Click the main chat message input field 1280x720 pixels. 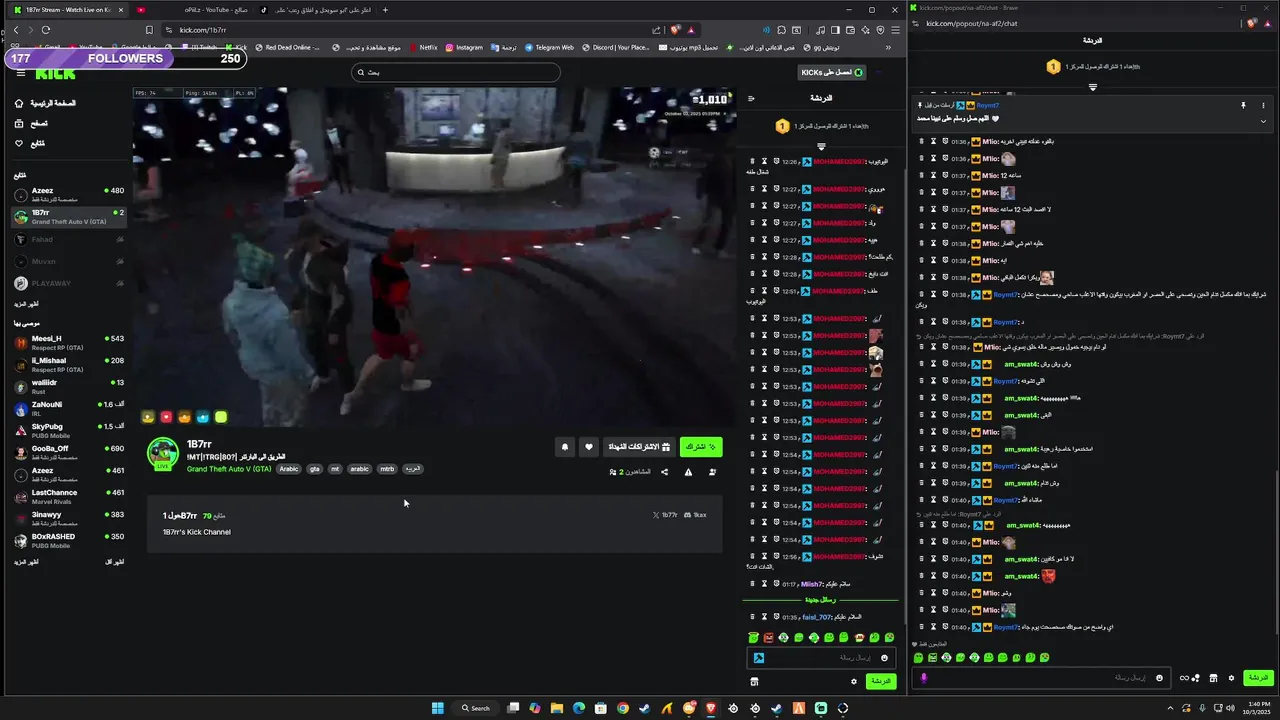(820, 658)
